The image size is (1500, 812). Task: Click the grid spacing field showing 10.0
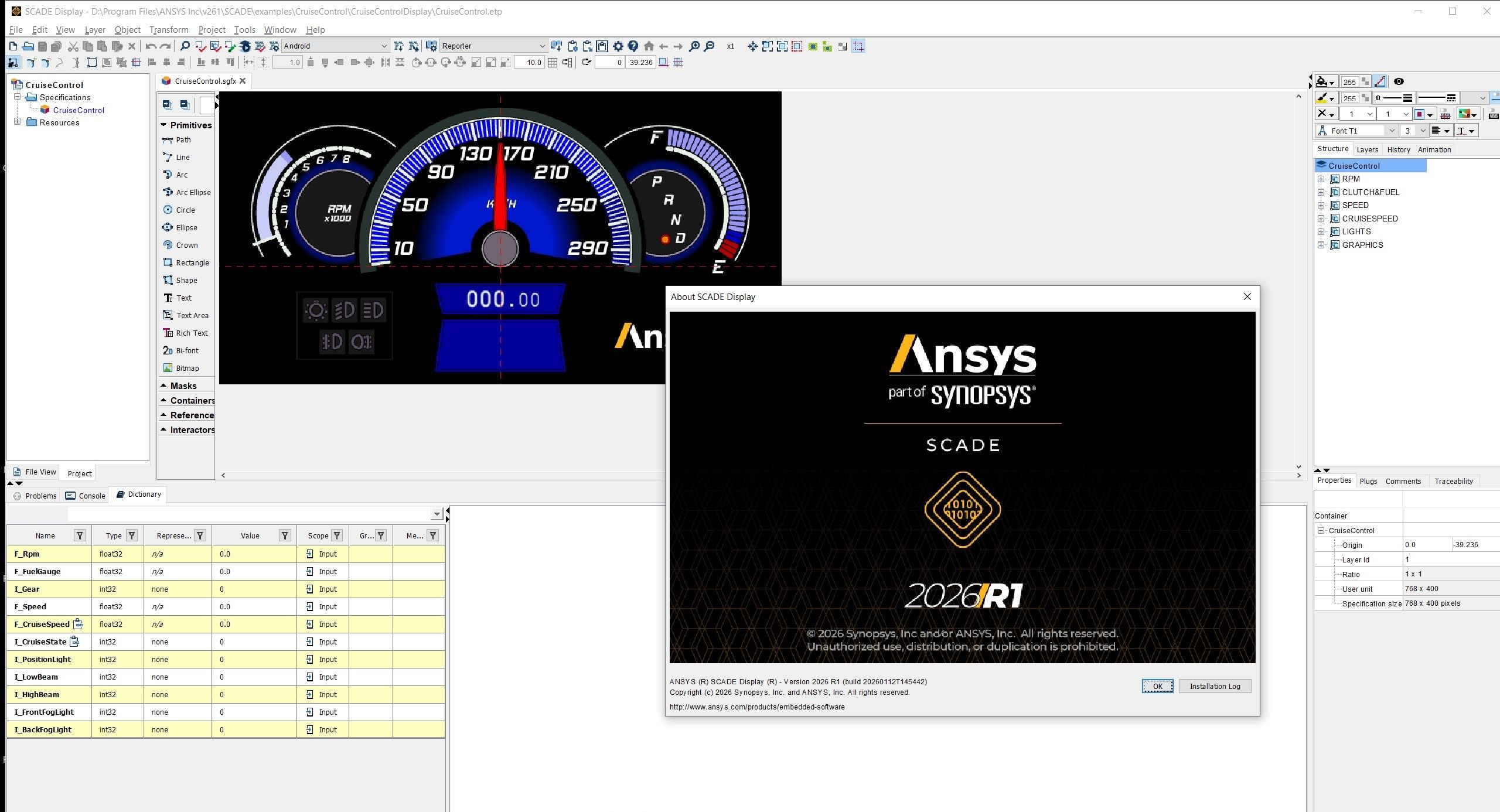click(x=529, y=62)
